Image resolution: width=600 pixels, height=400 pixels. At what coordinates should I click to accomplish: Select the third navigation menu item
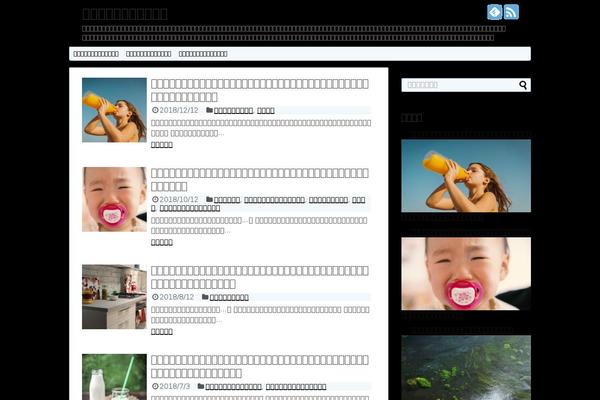pyautogui.click(x=203, y=54)
